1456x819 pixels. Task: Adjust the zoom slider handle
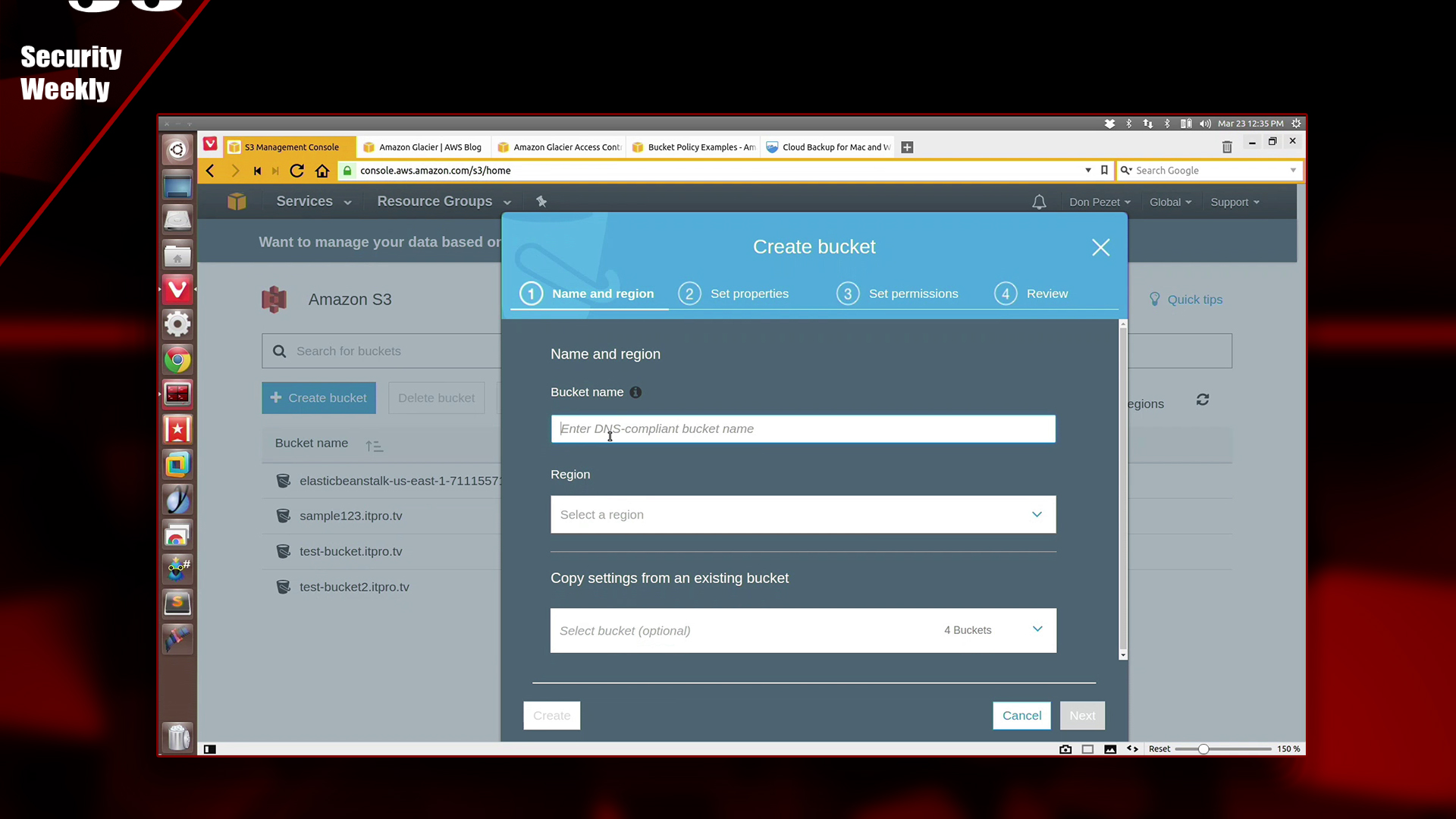coord(1203,749)
